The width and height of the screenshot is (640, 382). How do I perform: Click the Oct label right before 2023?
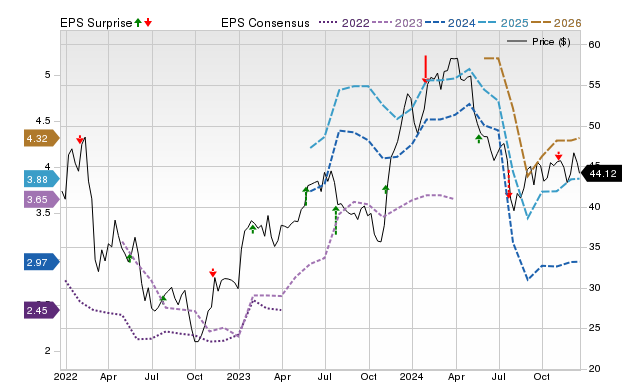(x=195, y=376)
